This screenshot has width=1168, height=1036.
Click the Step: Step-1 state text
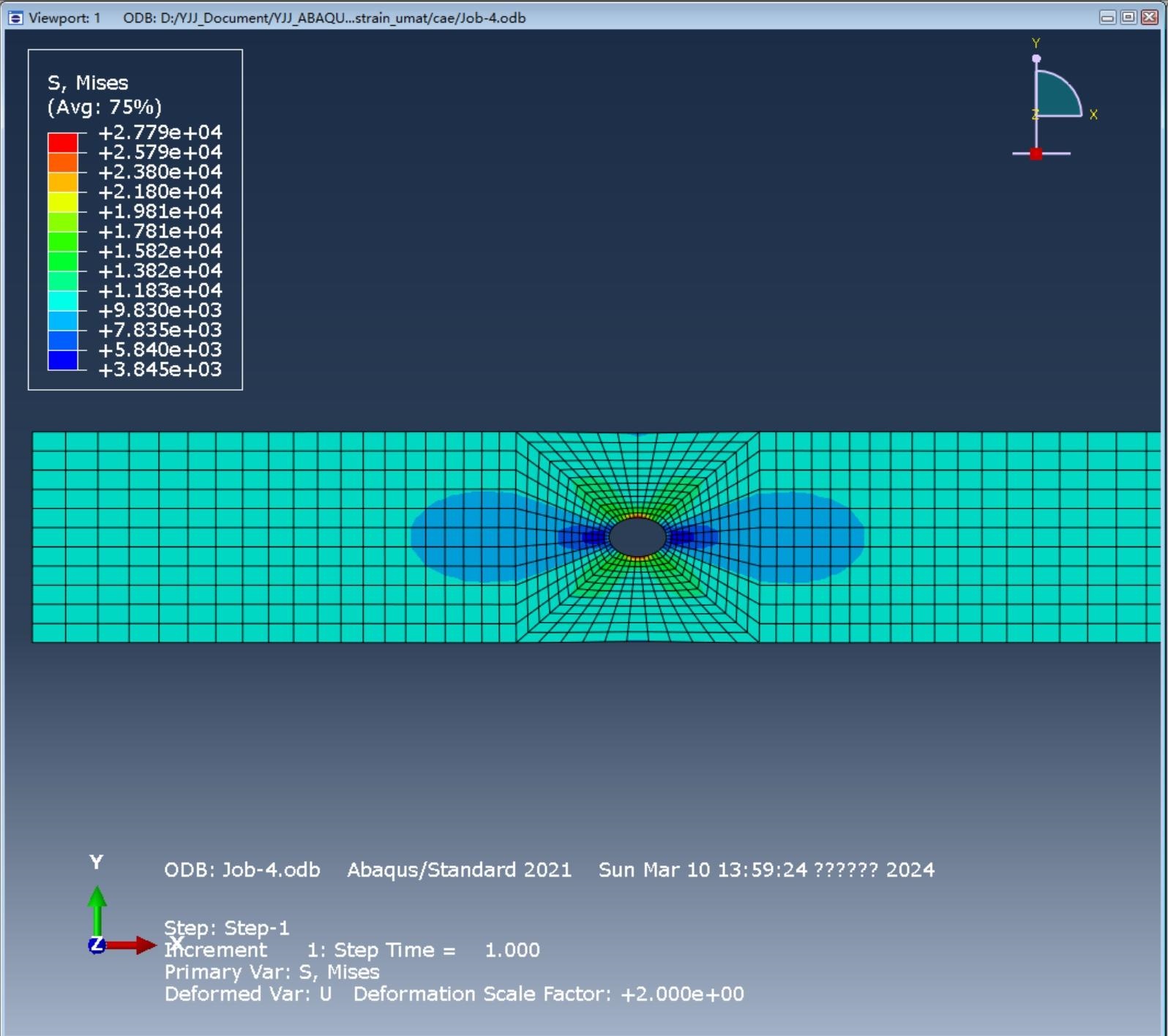click(227, 928)
